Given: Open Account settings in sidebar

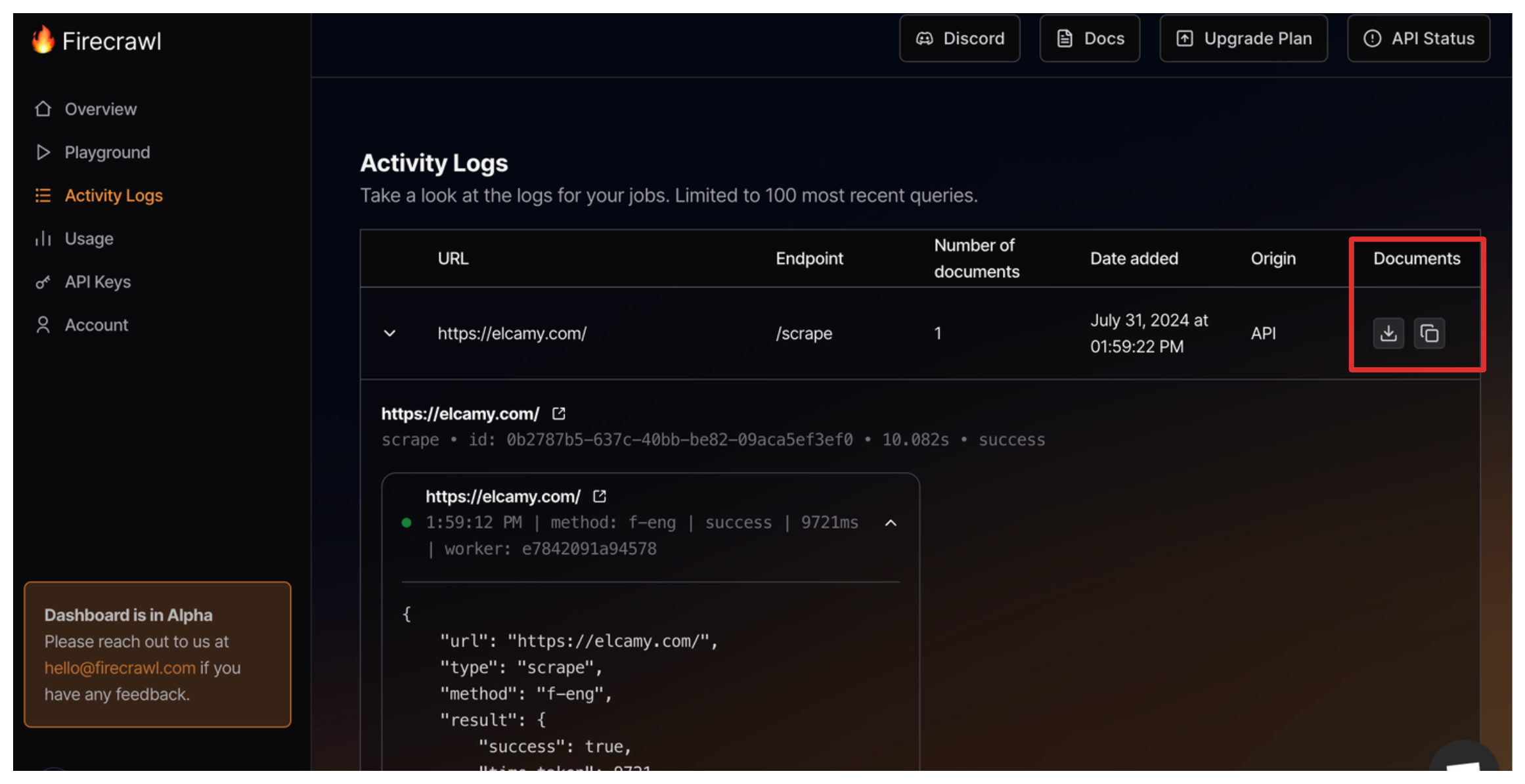Looking at the screenshot, I should [96, 325].
